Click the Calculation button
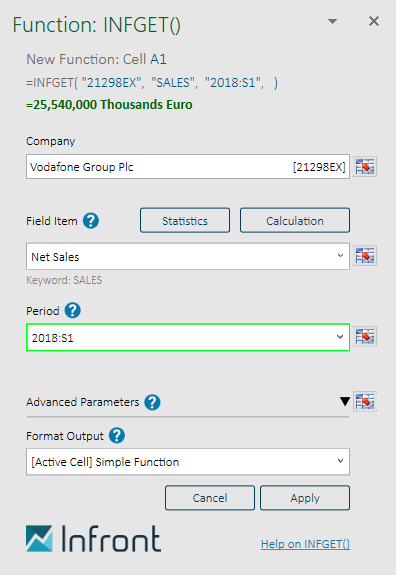The width and height of the screenshot is (396, 575). pos(295,220)
